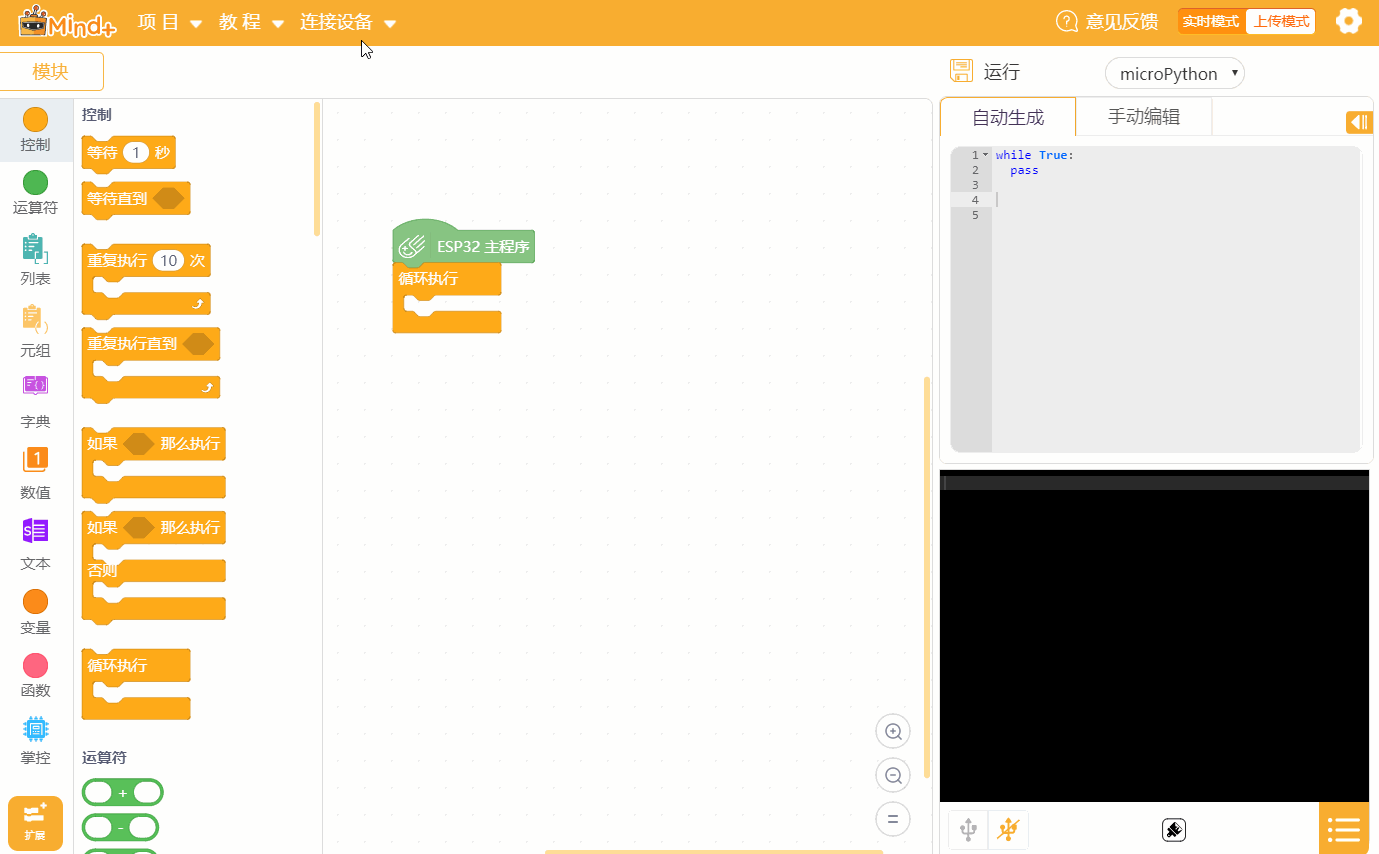Zoom in the workspace with the magnifier control
Viewport: 1379px width, 854px height.
tap(892, 731)
